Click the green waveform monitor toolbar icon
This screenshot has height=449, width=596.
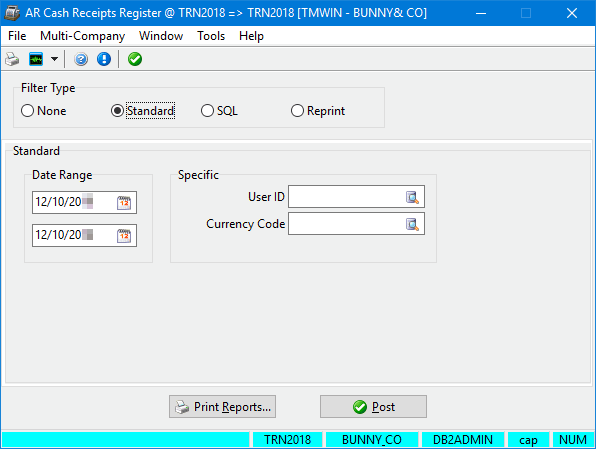36,59
